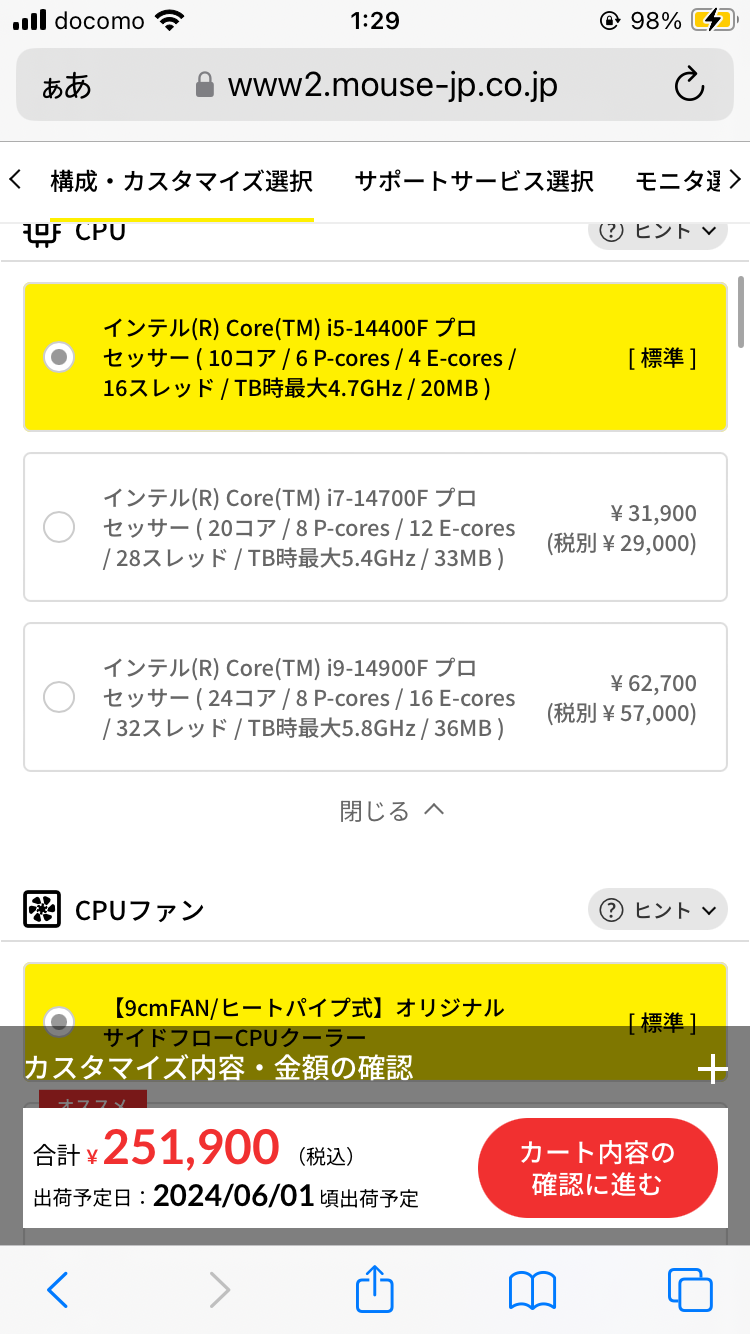Tap the Safari reload page icon
Viewport: 750px width, 1334px height.
pos(689,86)
